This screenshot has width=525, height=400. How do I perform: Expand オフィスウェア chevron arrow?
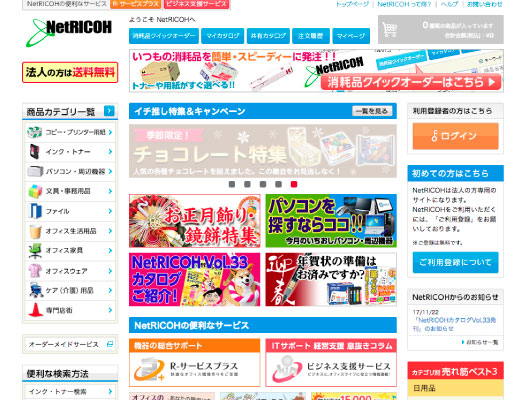110,271
